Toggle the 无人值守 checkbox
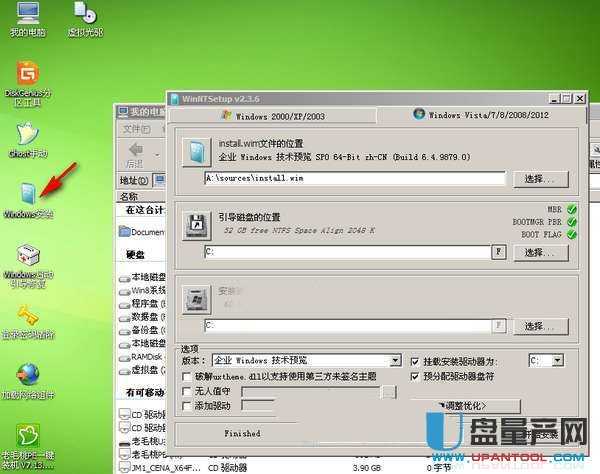The height and width of the screenshot is (474, 600). pos(186,391)
